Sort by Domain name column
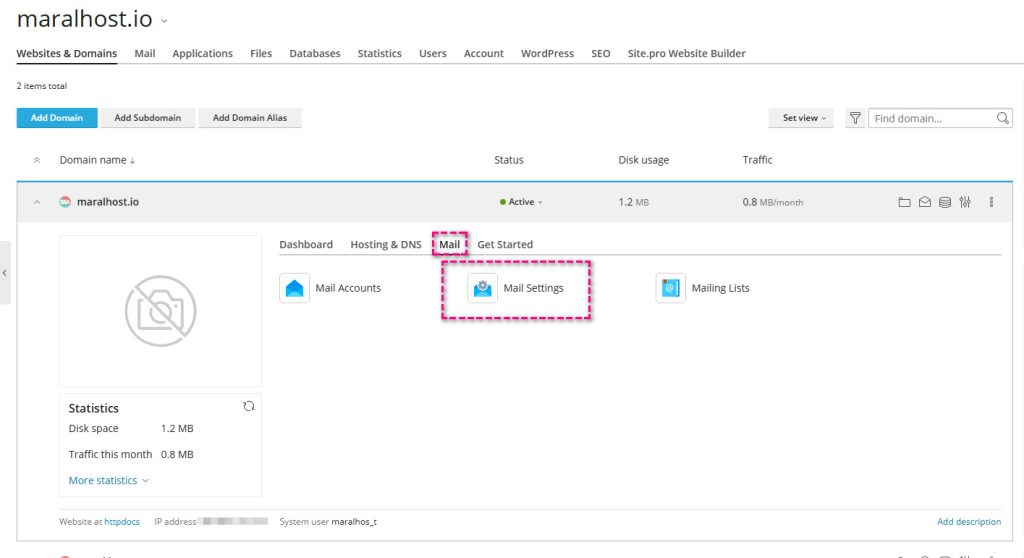This screenshot has height=558, width=1024. pos(97,160)
